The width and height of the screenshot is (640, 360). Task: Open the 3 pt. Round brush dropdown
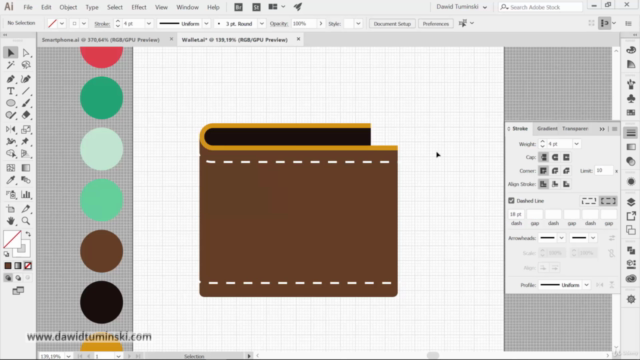(262, 24)
